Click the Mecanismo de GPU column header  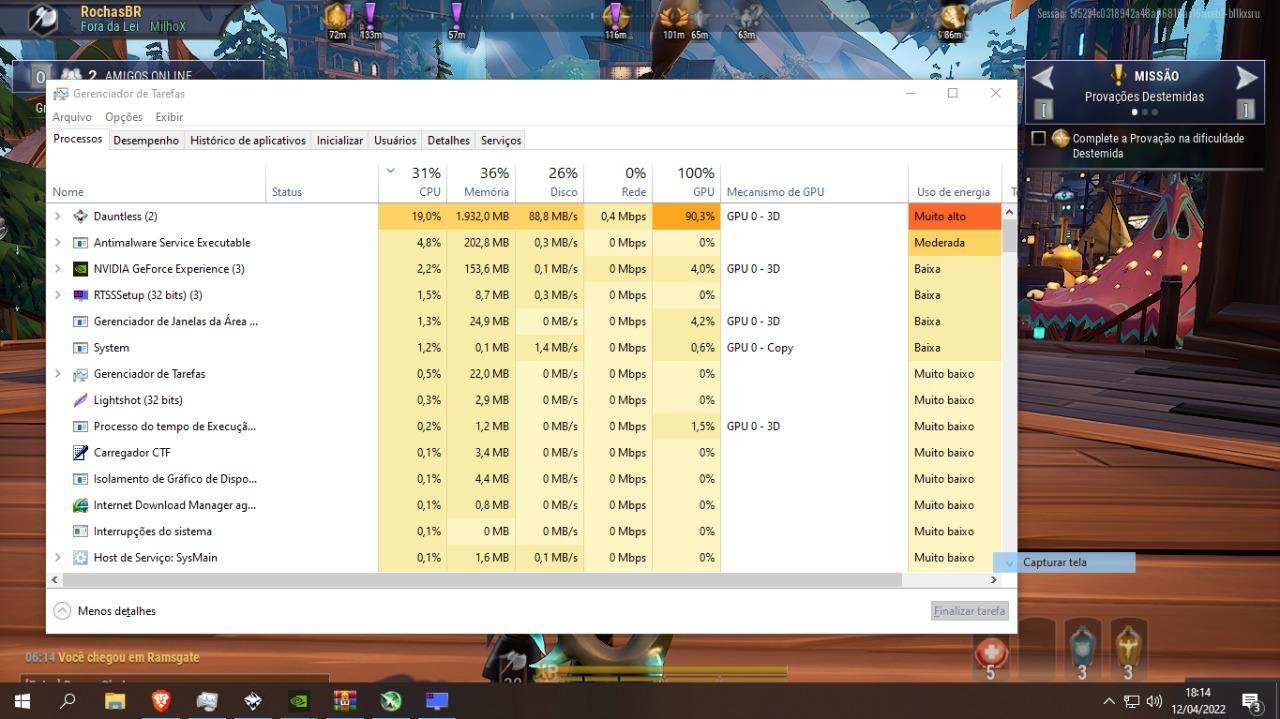point(814,182)
